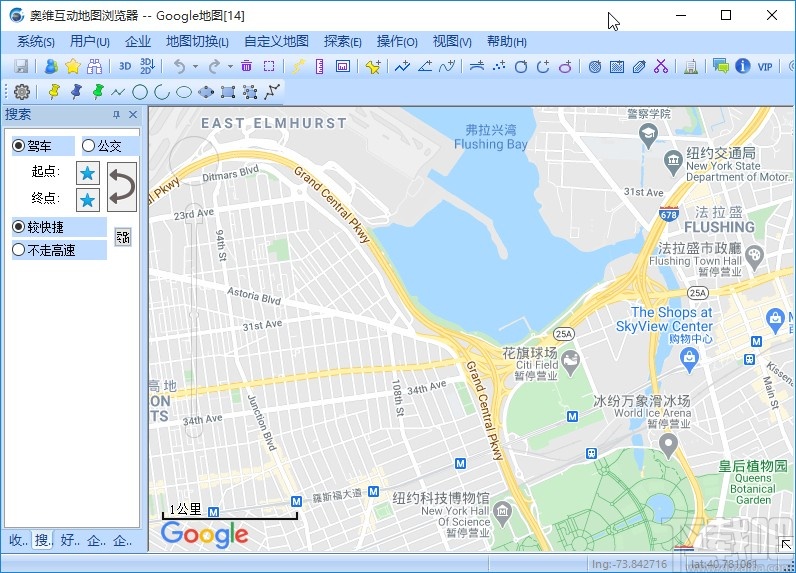
Task: Open the 自定义地图 menu
Action: 277,42
